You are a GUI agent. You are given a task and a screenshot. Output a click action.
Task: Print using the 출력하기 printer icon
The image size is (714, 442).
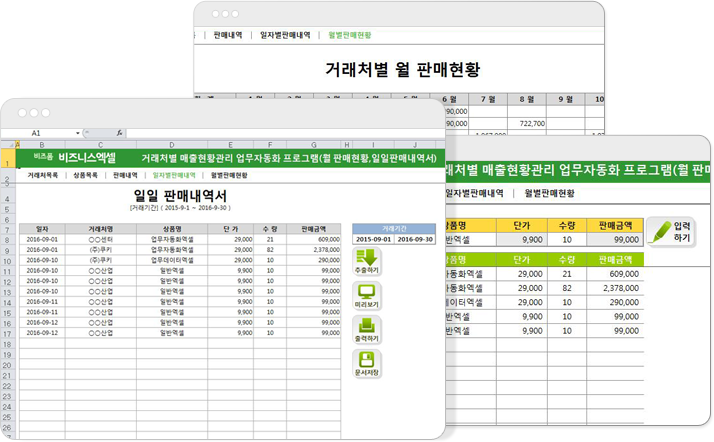[x=367, y=330]
